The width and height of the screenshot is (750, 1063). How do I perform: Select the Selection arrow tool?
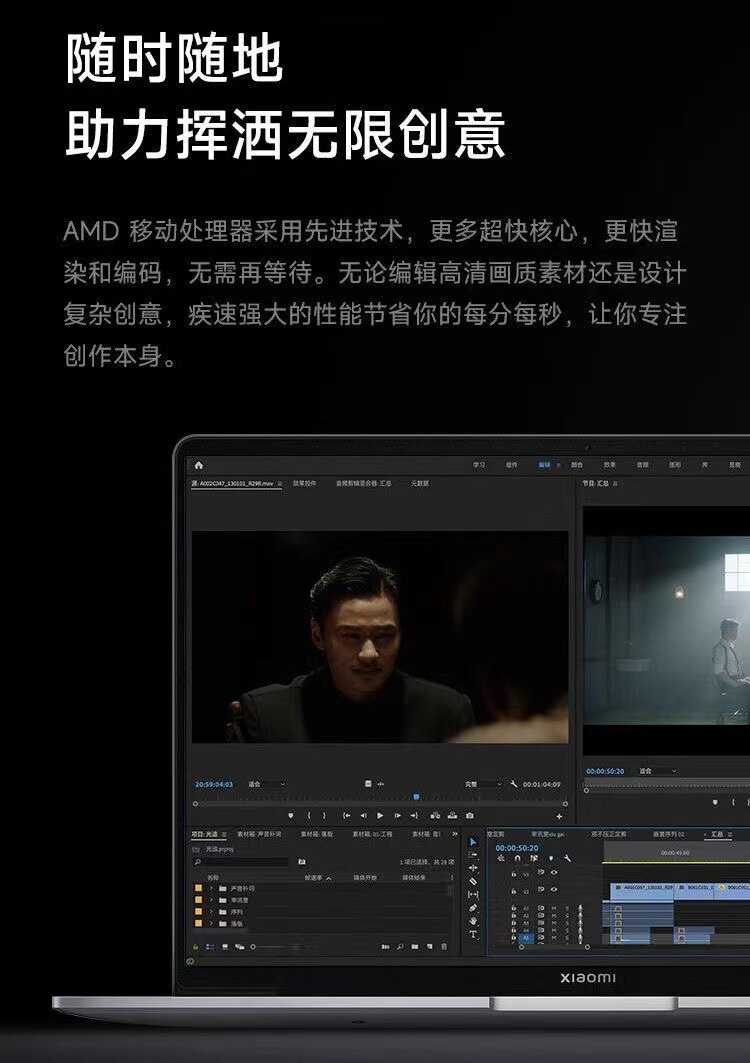[x=473, y=842]
